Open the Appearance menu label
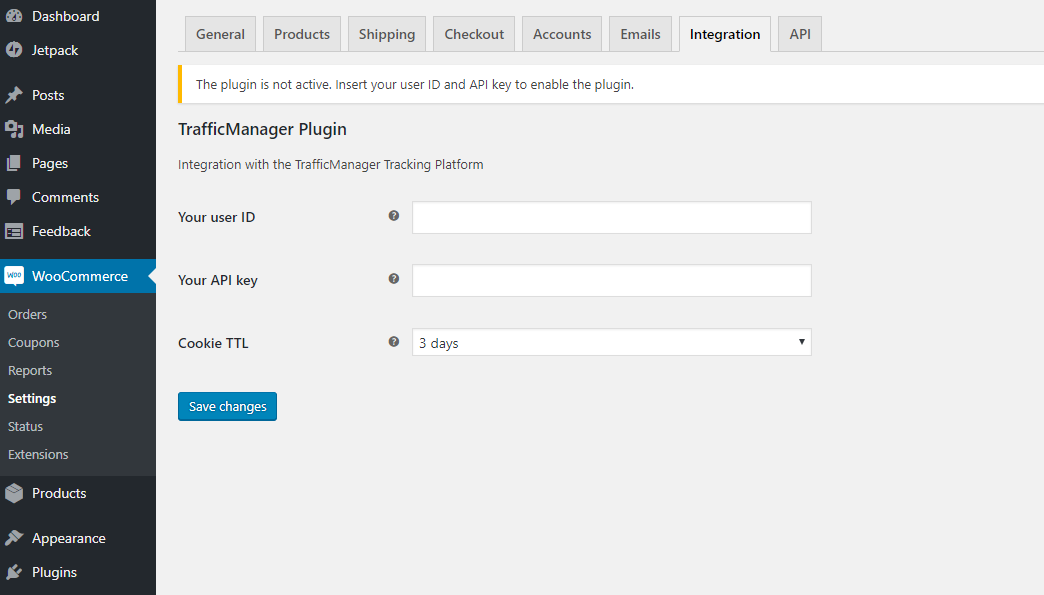1044x595 pixels. coord(69,538)
